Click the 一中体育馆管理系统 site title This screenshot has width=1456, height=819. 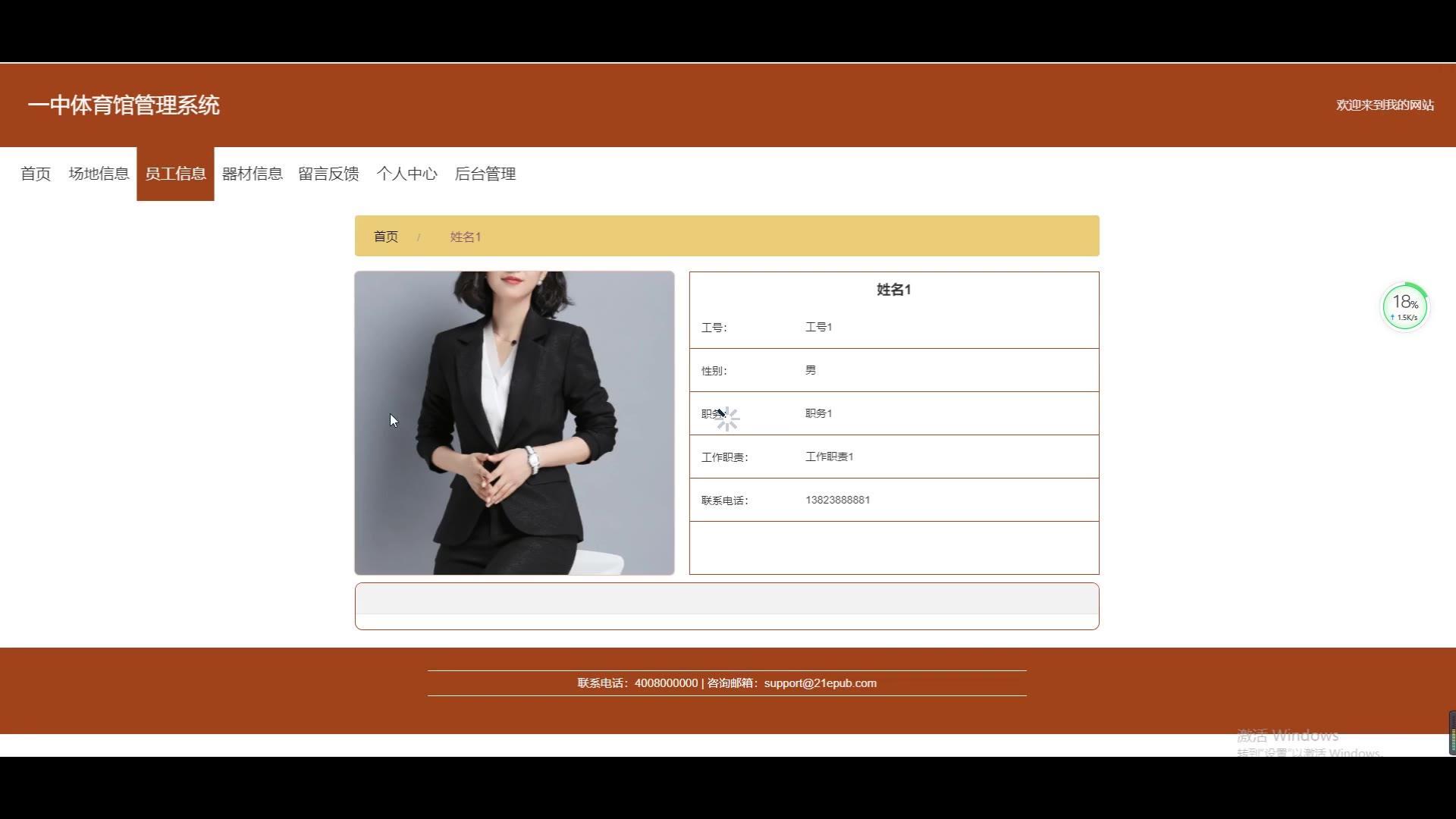click(124, 105)
